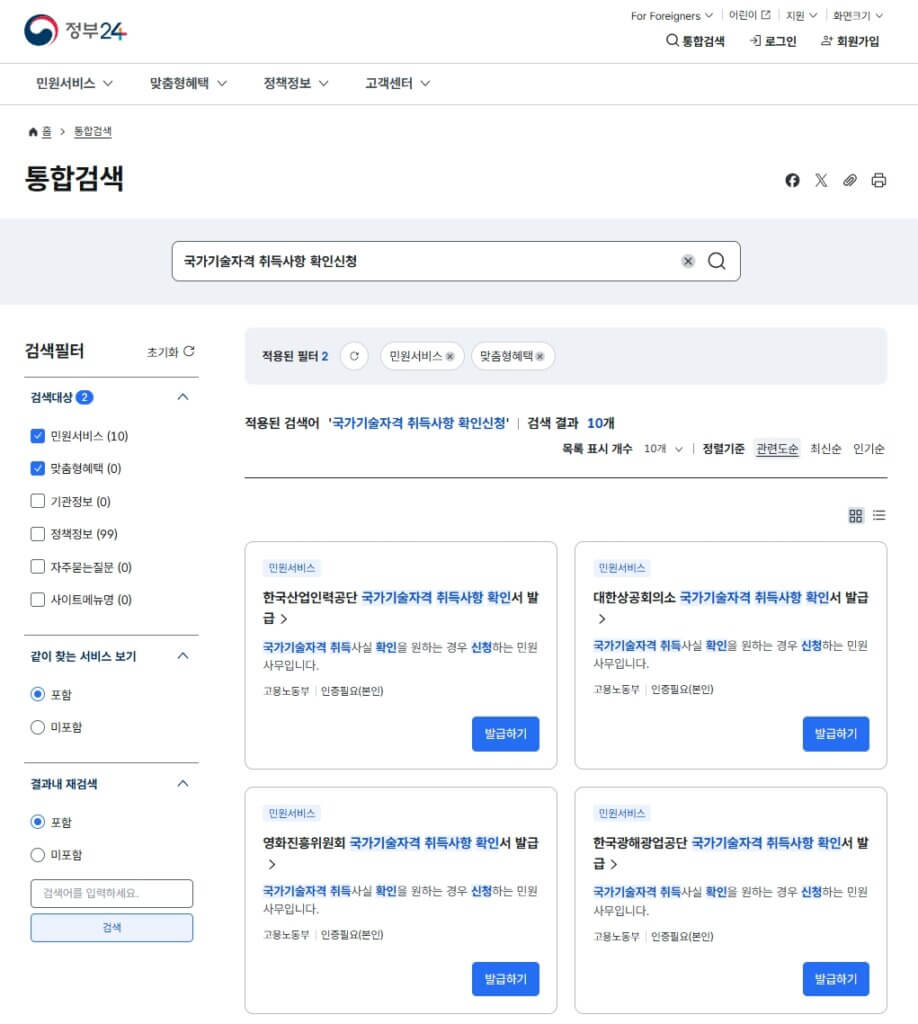This screenshot has width=918, height=1024.
Task: Select 미포함 under 결과내 재검색
Action: point(38,854)
